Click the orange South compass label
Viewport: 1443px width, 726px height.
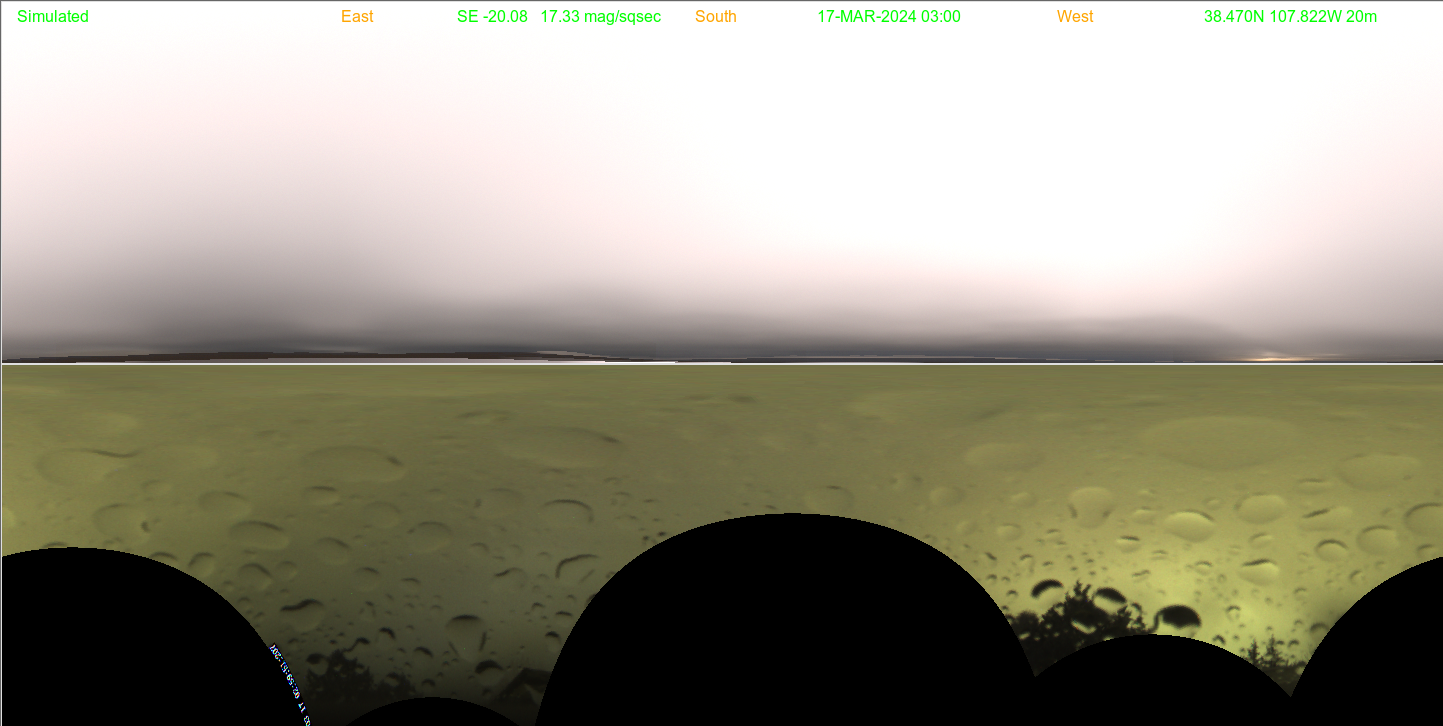pyautogui.click(x=716, y=17)
